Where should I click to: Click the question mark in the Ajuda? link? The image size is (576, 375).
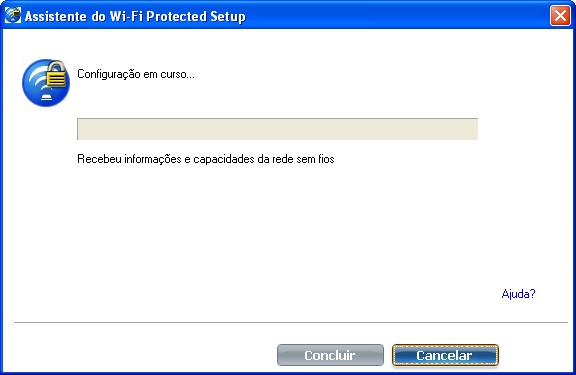533,293
